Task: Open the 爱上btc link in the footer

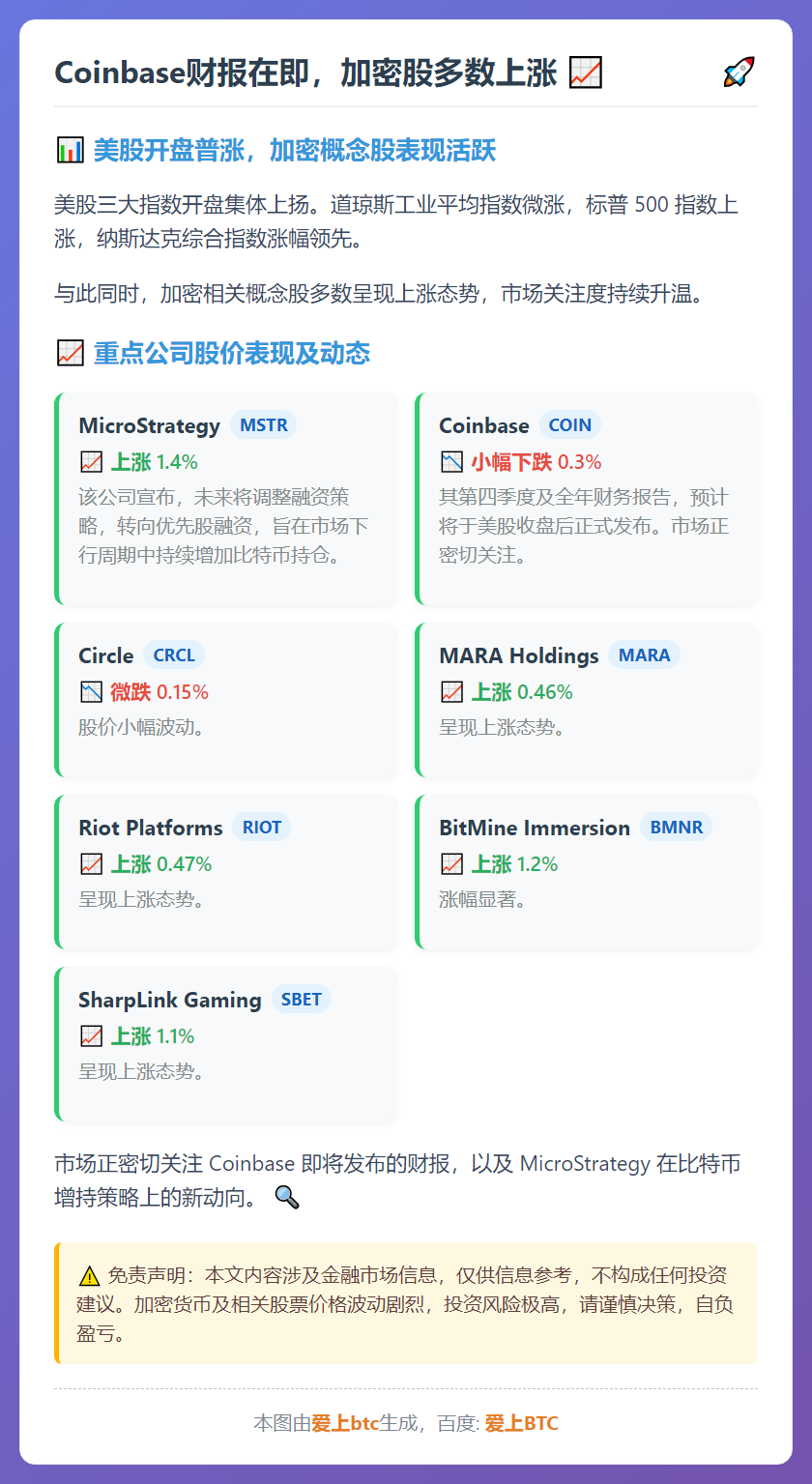Action: point(345,1423)
